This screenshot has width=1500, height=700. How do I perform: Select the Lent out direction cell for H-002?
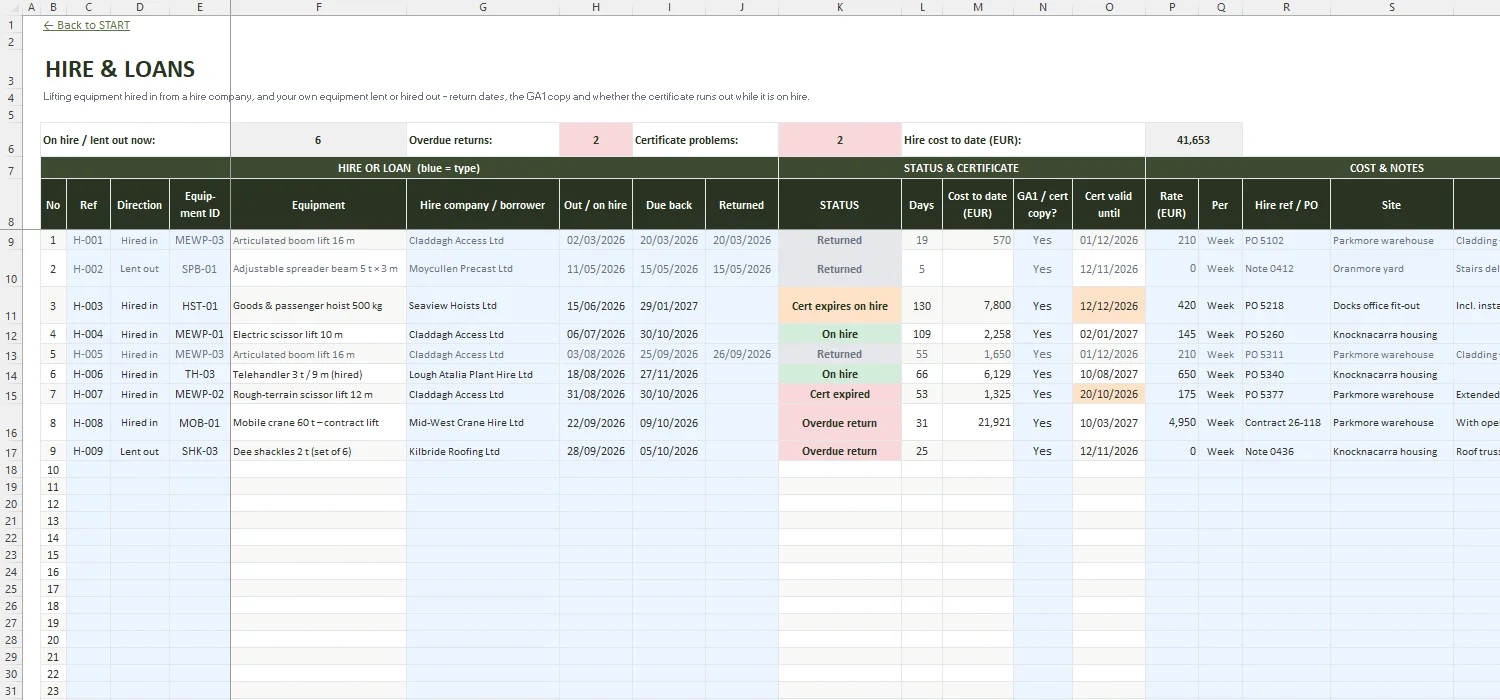click(139, 269)
